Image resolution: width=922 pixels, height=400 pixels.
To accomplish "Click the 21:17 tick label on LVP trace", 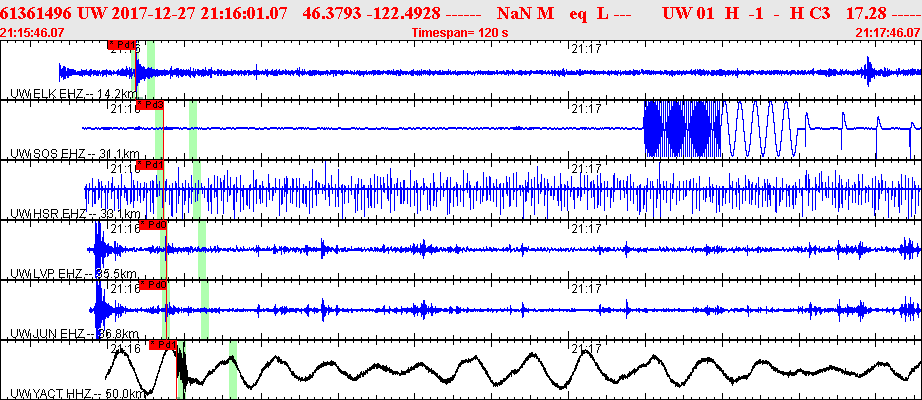I will [586, 228].
